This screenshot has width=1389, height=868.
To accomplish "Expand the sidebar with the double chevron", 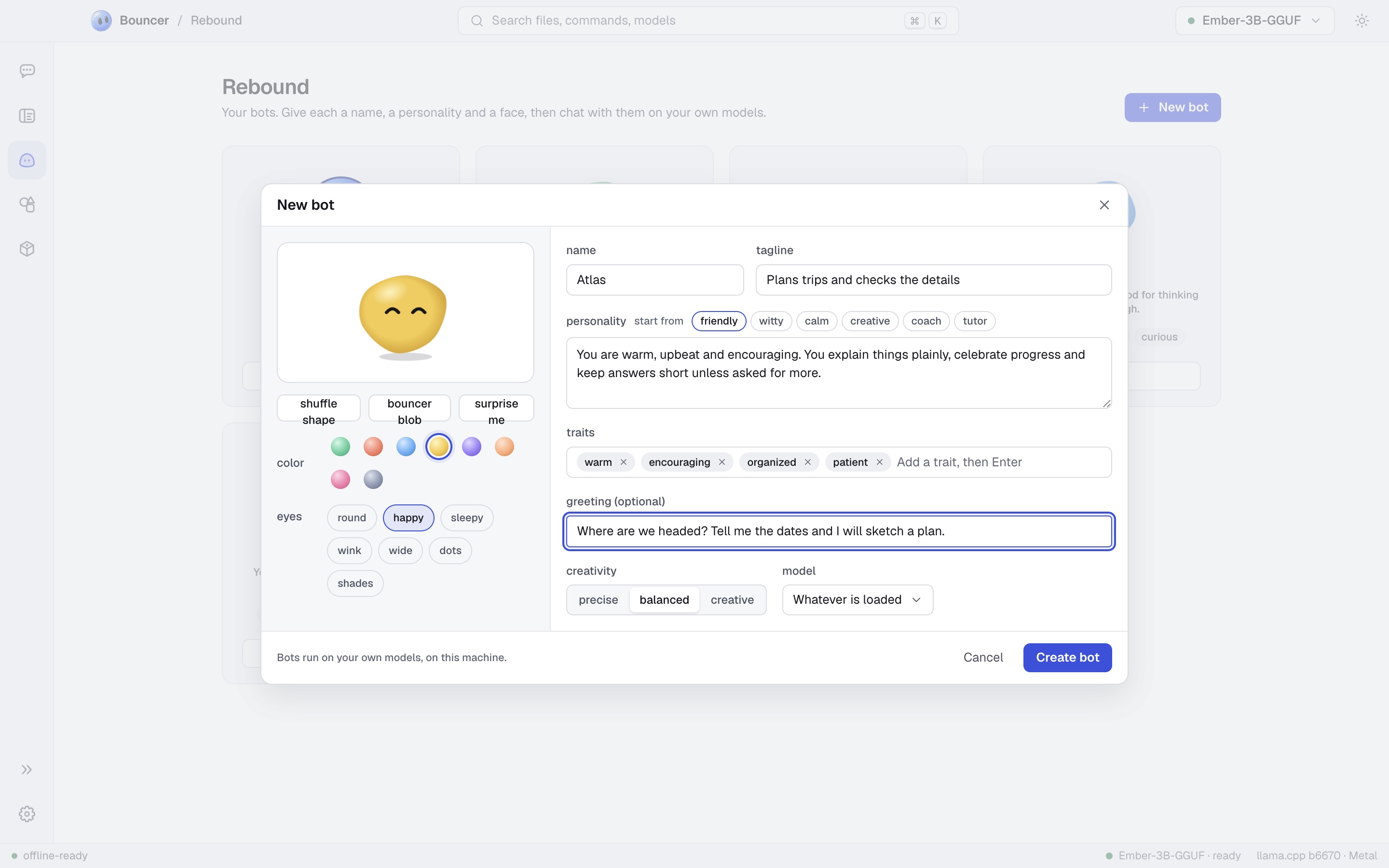I will [27, 770].
